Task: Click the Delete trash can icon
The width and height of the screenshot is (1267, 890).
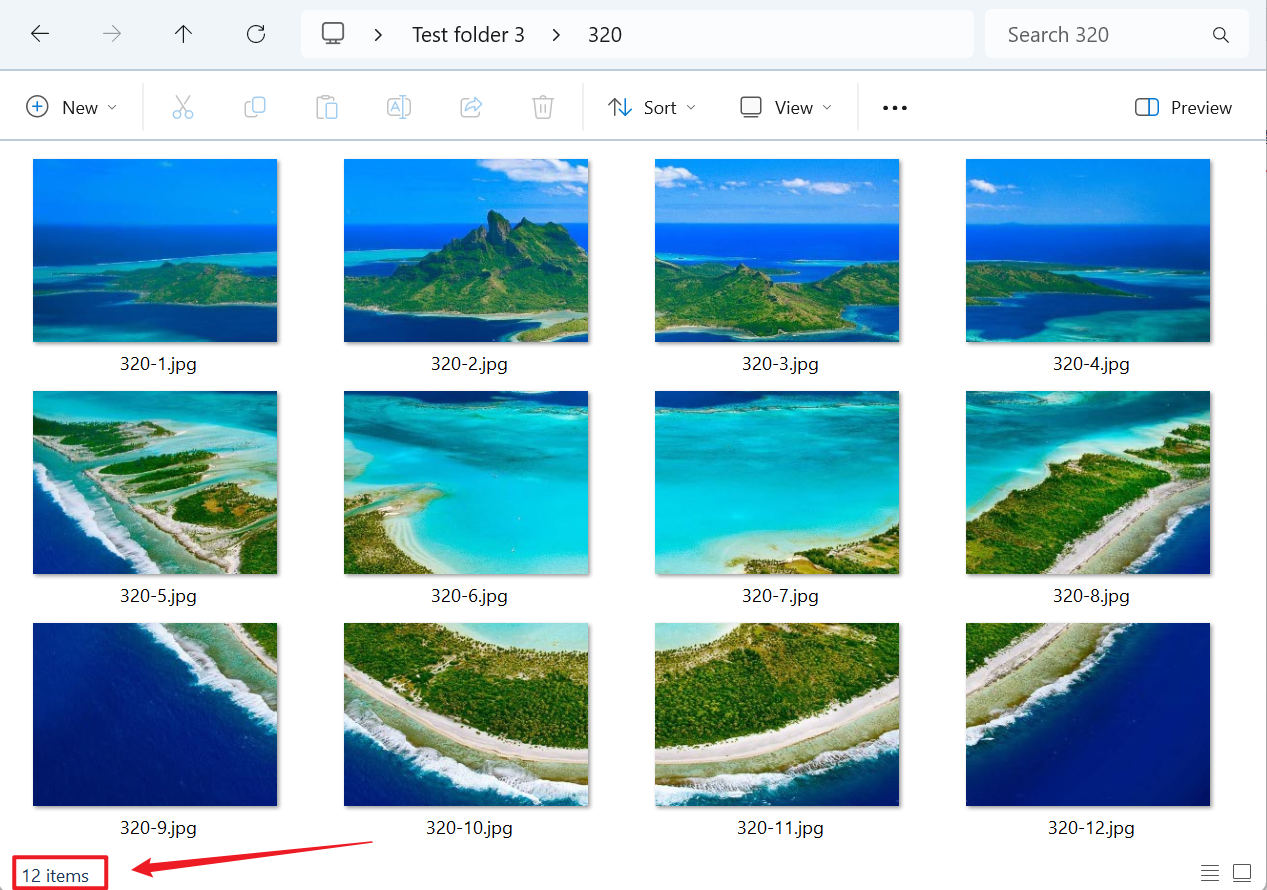Action: pyautogui.click(x=543, y=107)
